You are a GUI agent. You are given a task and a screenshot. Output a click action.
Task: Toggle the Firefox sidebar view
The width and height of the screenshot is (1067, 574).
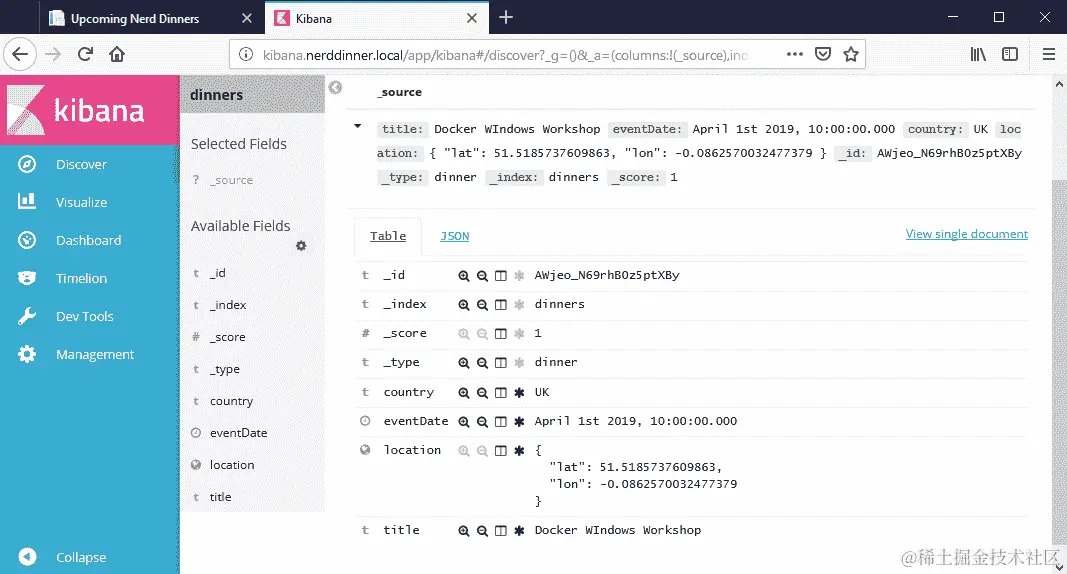pyautogui.click(x=1010, y=54)
